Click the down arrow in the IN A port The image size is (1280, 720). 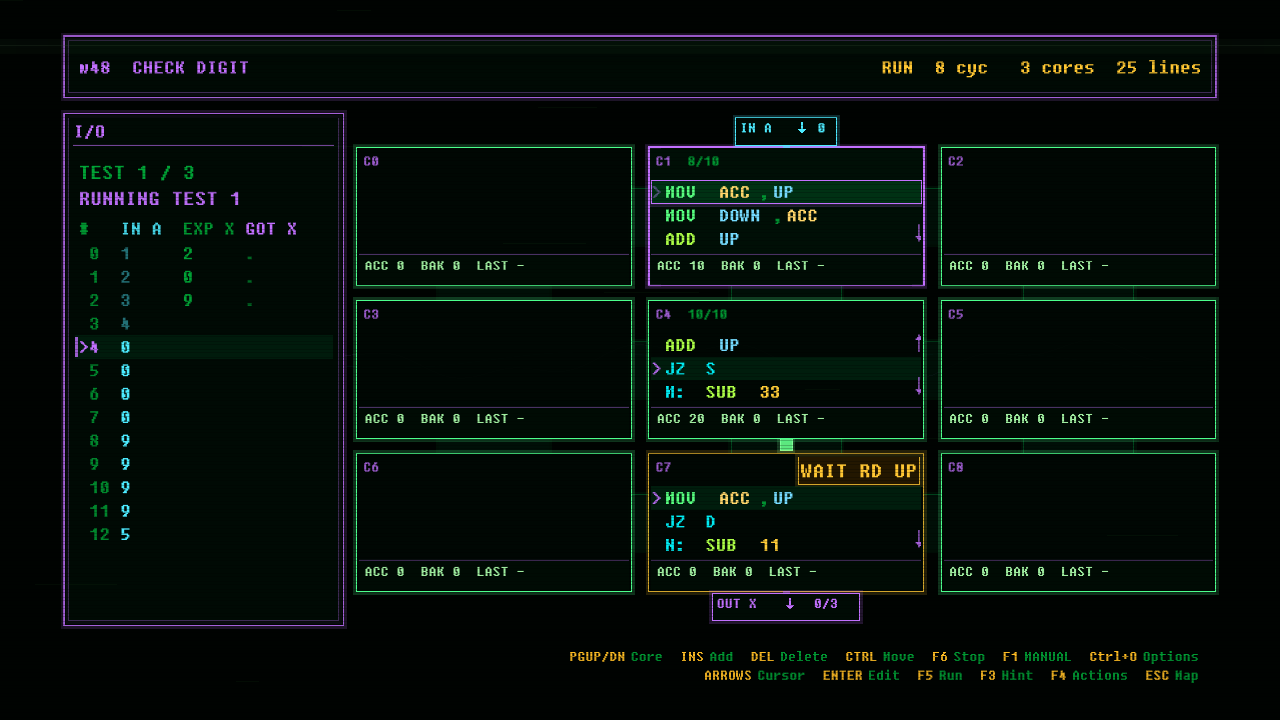[801, 128]
